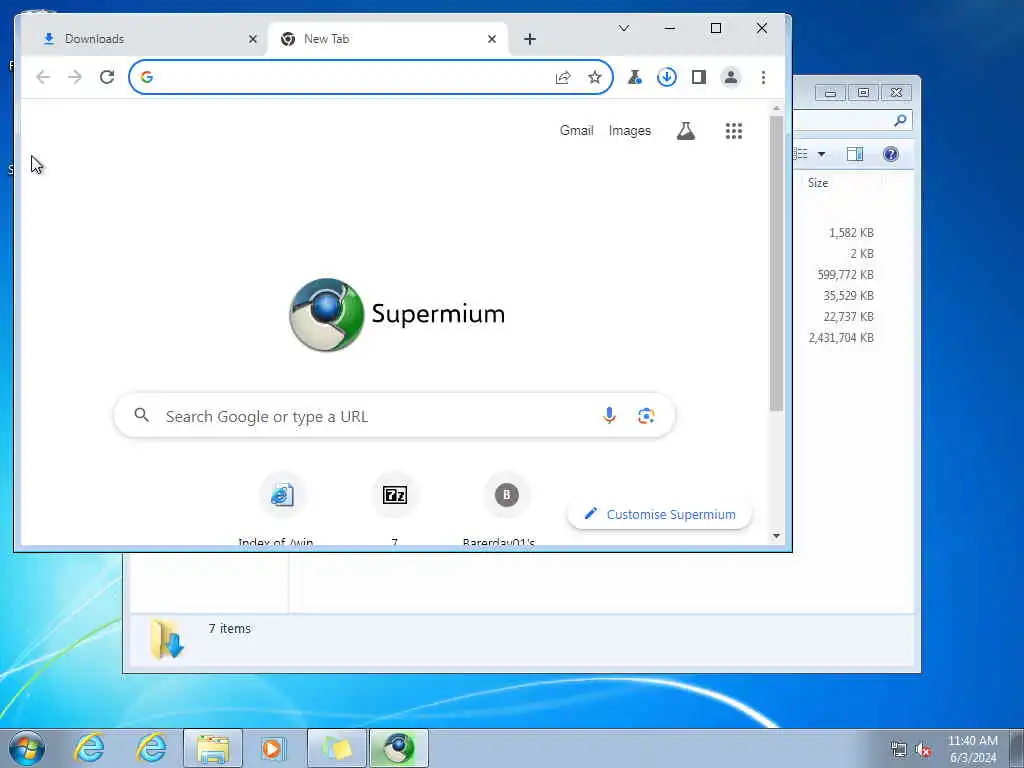Click the page vertical scrollbar thumb
The height and width of the screenshot is (768, 1024).
point(776,263)
